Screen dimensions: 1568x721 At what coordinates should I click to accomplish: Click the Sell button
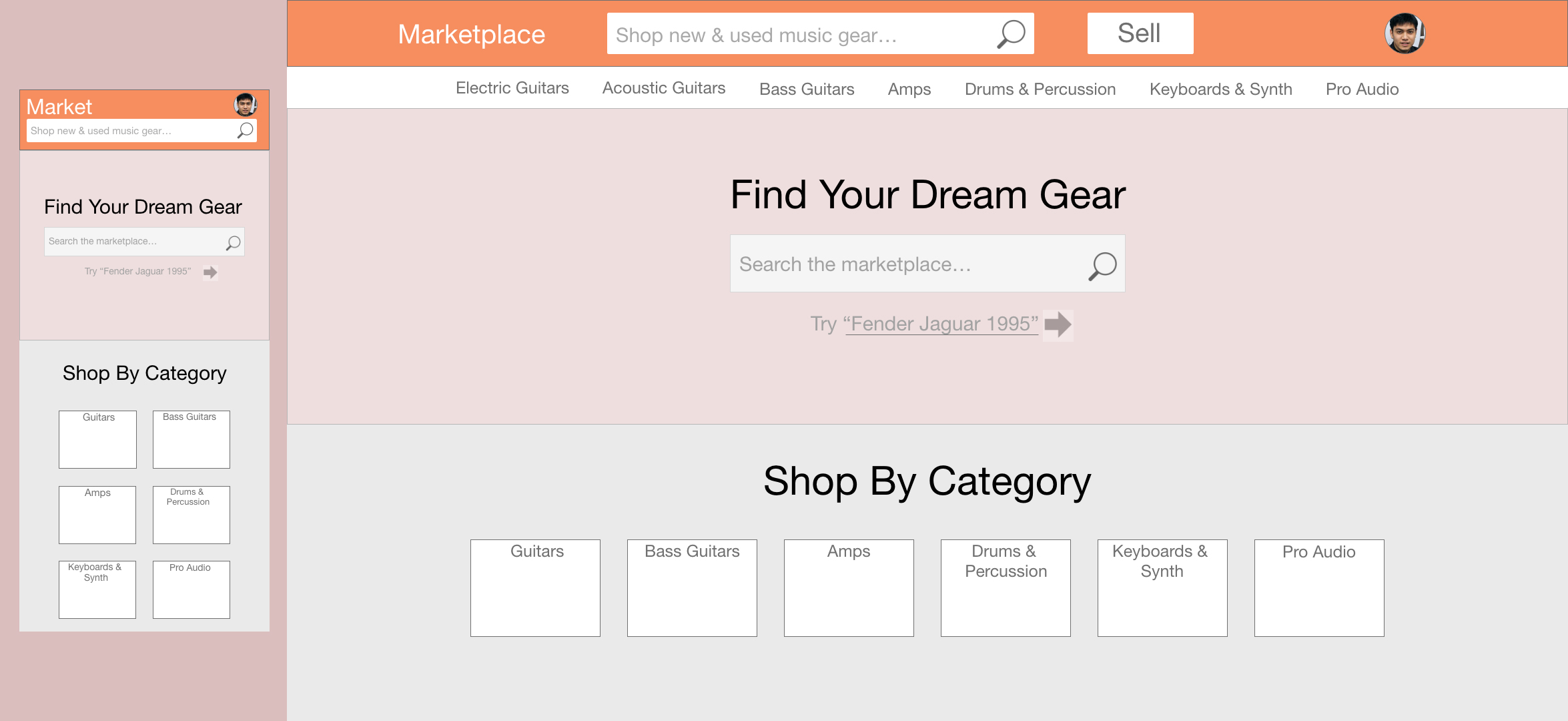tap(1140, 33)
